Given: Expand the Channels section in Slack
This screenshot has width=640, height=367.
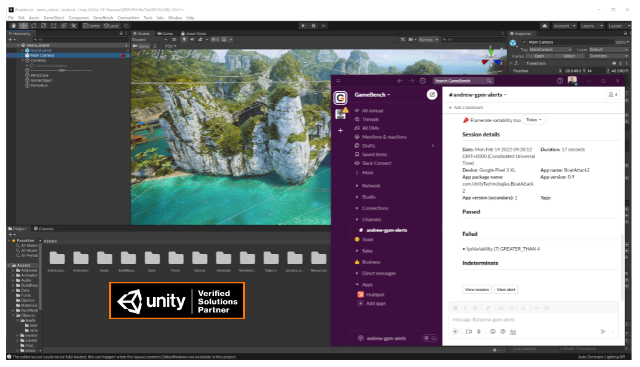Looking at the screenshot, I should tap(371, 220).
